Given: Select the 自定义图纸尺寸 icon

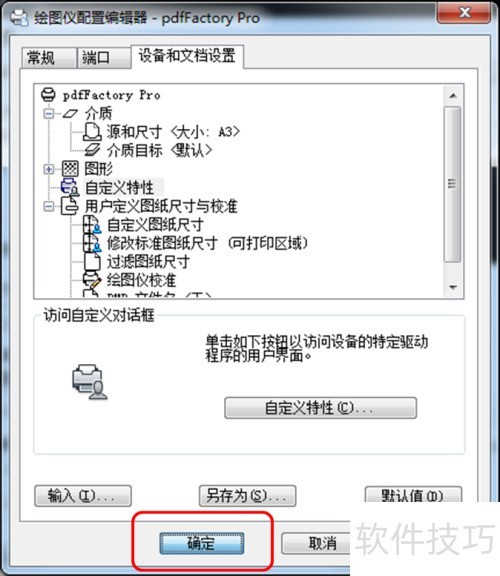Looking at the screenshot, I should pyautogui.click(x=91, y=224).
